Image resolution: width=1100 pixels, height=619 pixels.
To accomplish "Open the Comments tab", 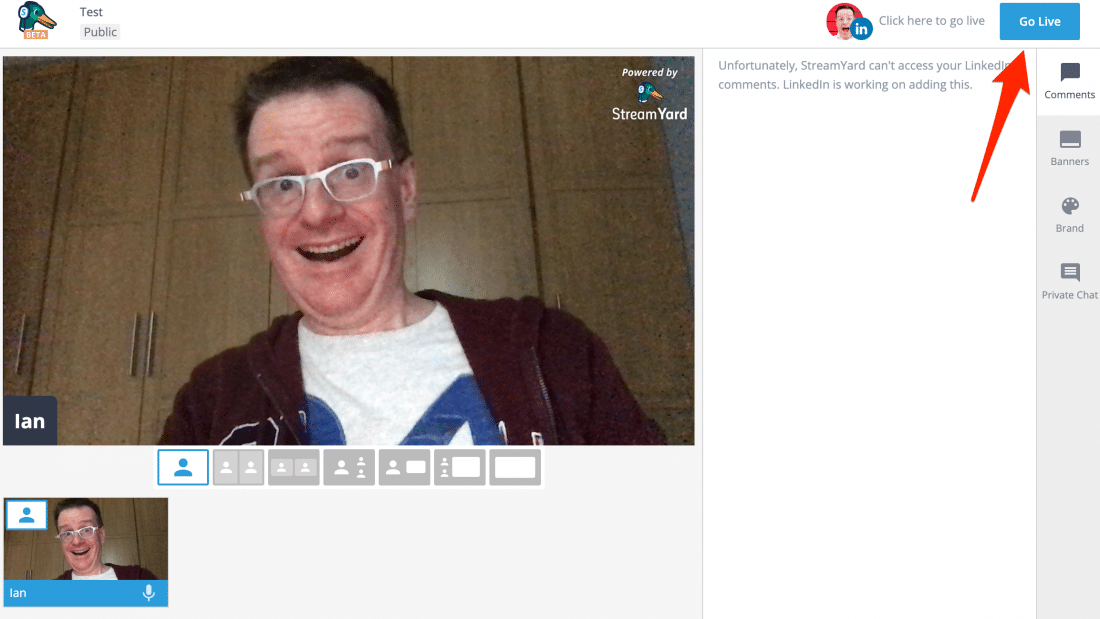I will [1069, 81].
